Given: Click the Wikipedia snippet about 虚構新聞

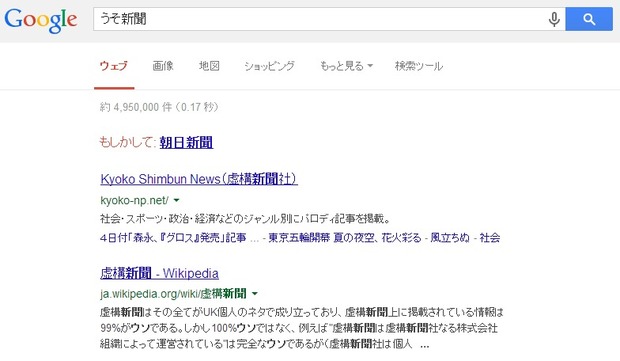Looking at the screenshot, I should [302, 328].
